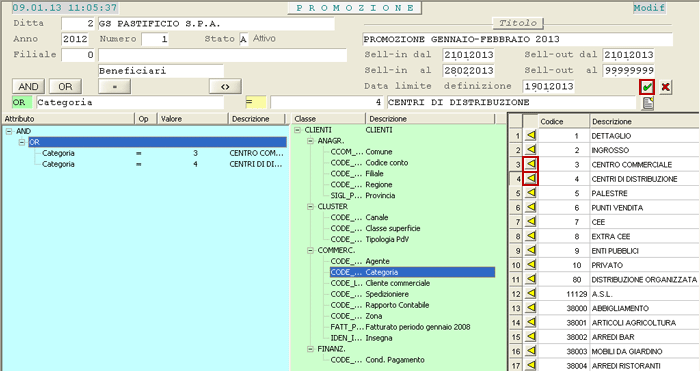The width and height of the screenshot is (700, 371).
Task: Pick PUNTI VENDITA with its arrow icon
Action: coord(530,207)
